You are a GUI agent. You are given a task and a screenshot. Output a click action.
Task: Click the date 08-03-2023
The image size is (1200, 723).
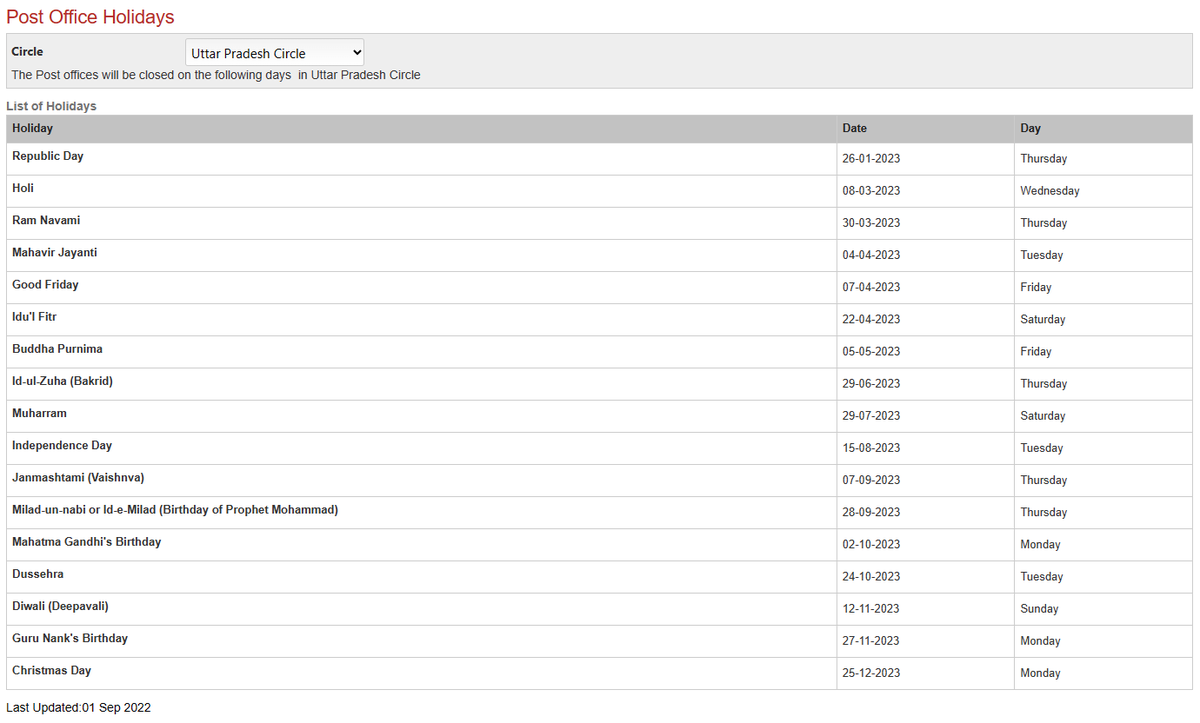[871, 191]
